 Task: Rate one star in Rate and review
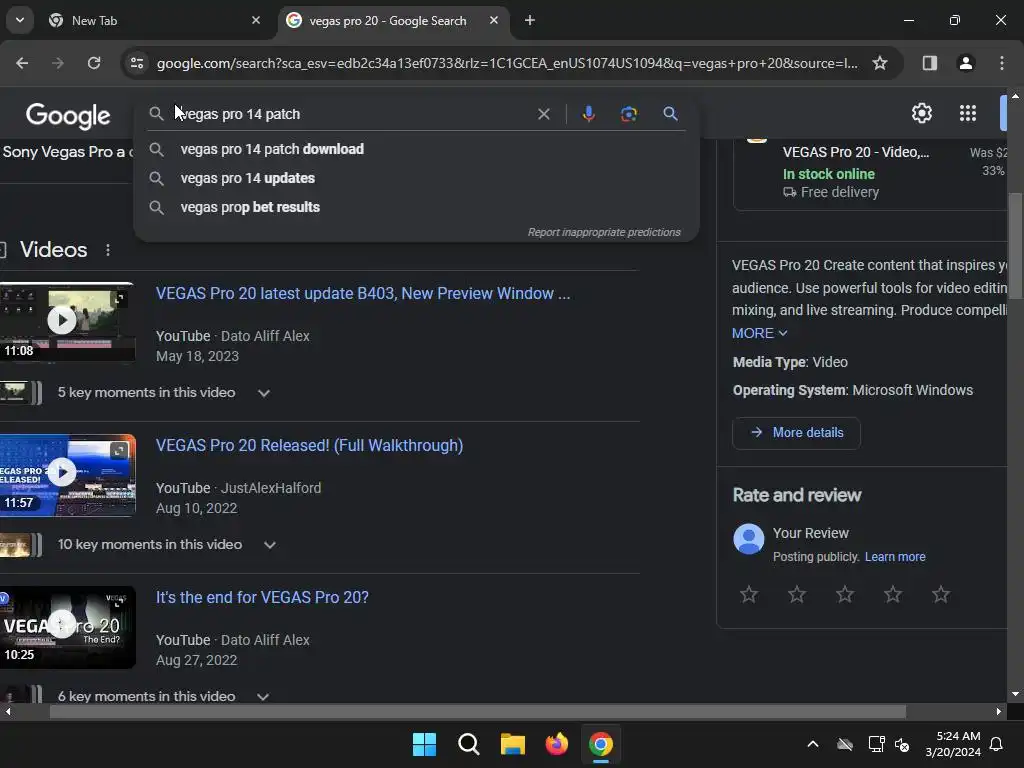point(749,594)
